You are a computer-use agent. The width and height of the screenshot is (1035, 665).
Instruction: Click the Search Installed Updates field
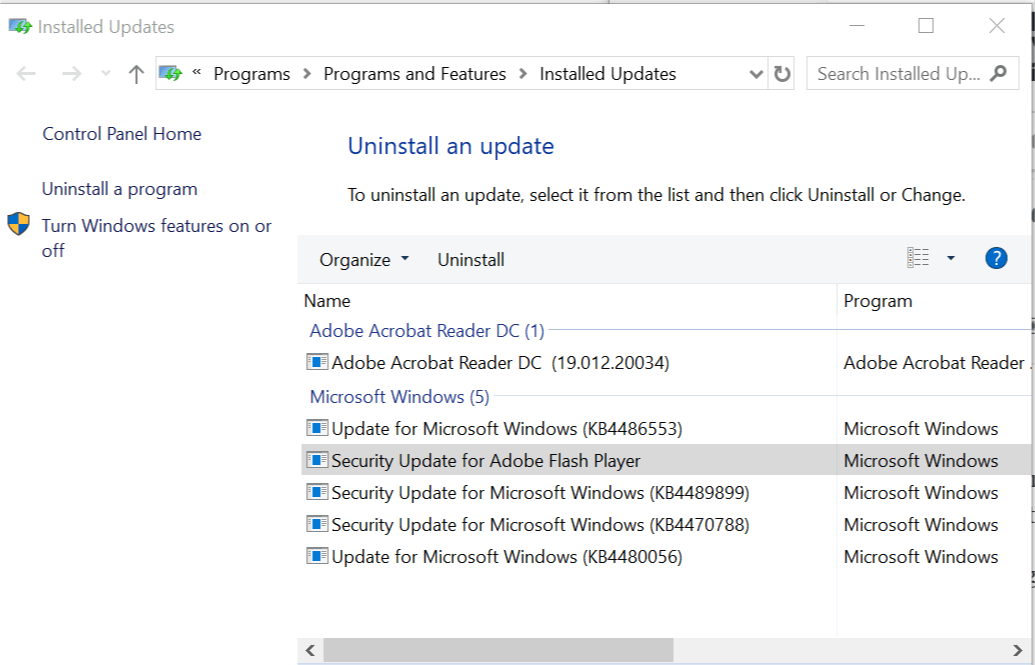[912, 73]
